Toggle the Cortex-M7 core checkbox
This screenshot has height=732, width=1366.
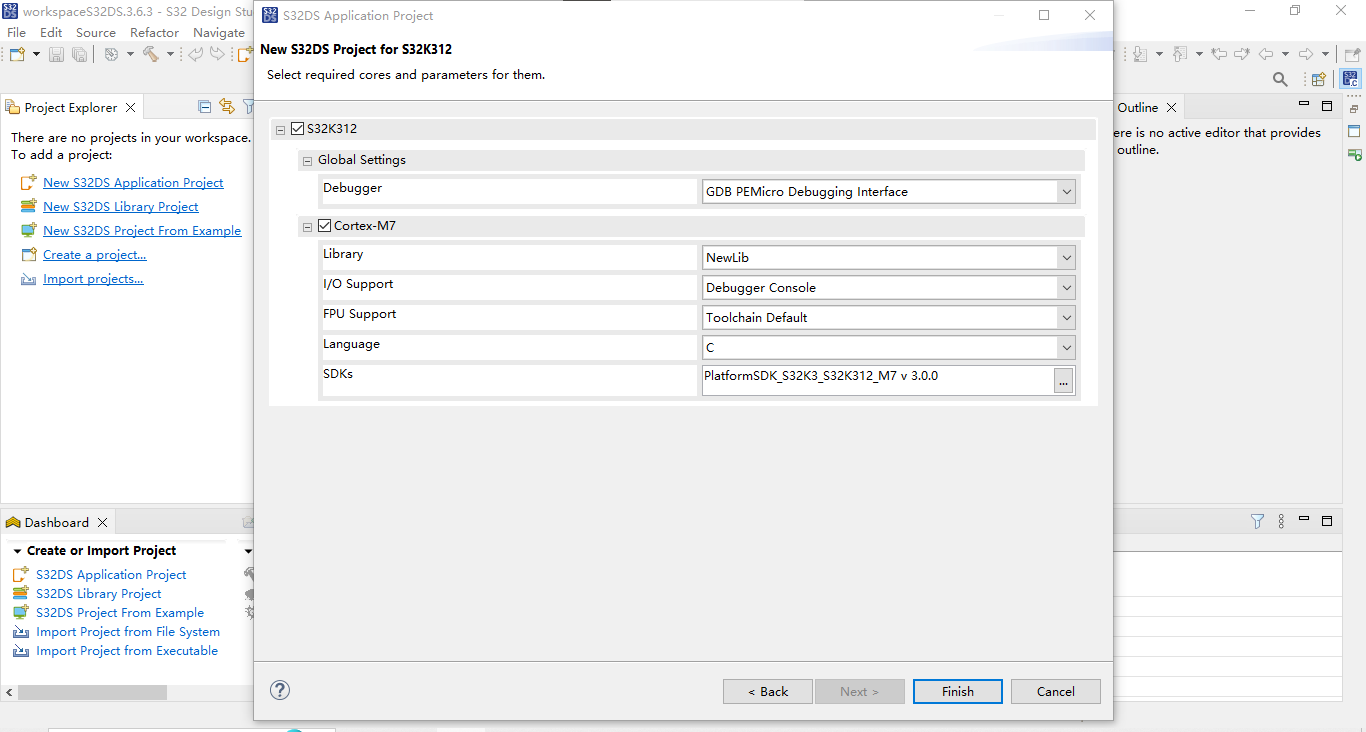click(x=324, y=226)
